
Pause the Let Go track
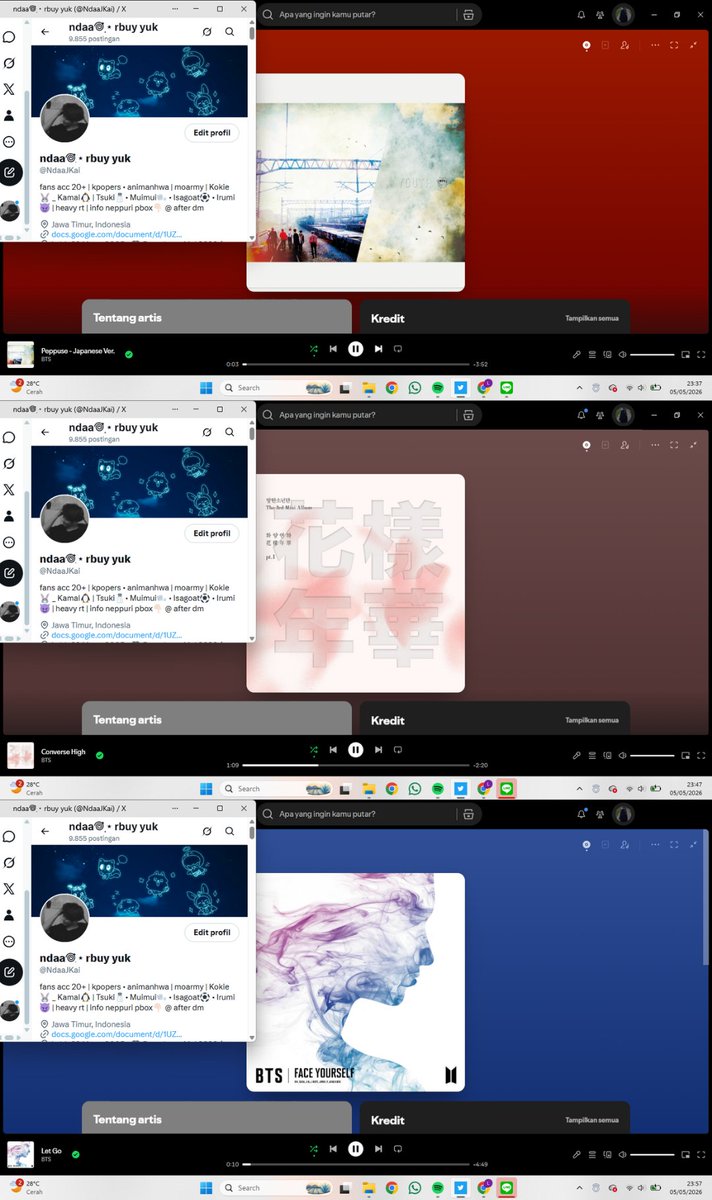coord(355,1149)
